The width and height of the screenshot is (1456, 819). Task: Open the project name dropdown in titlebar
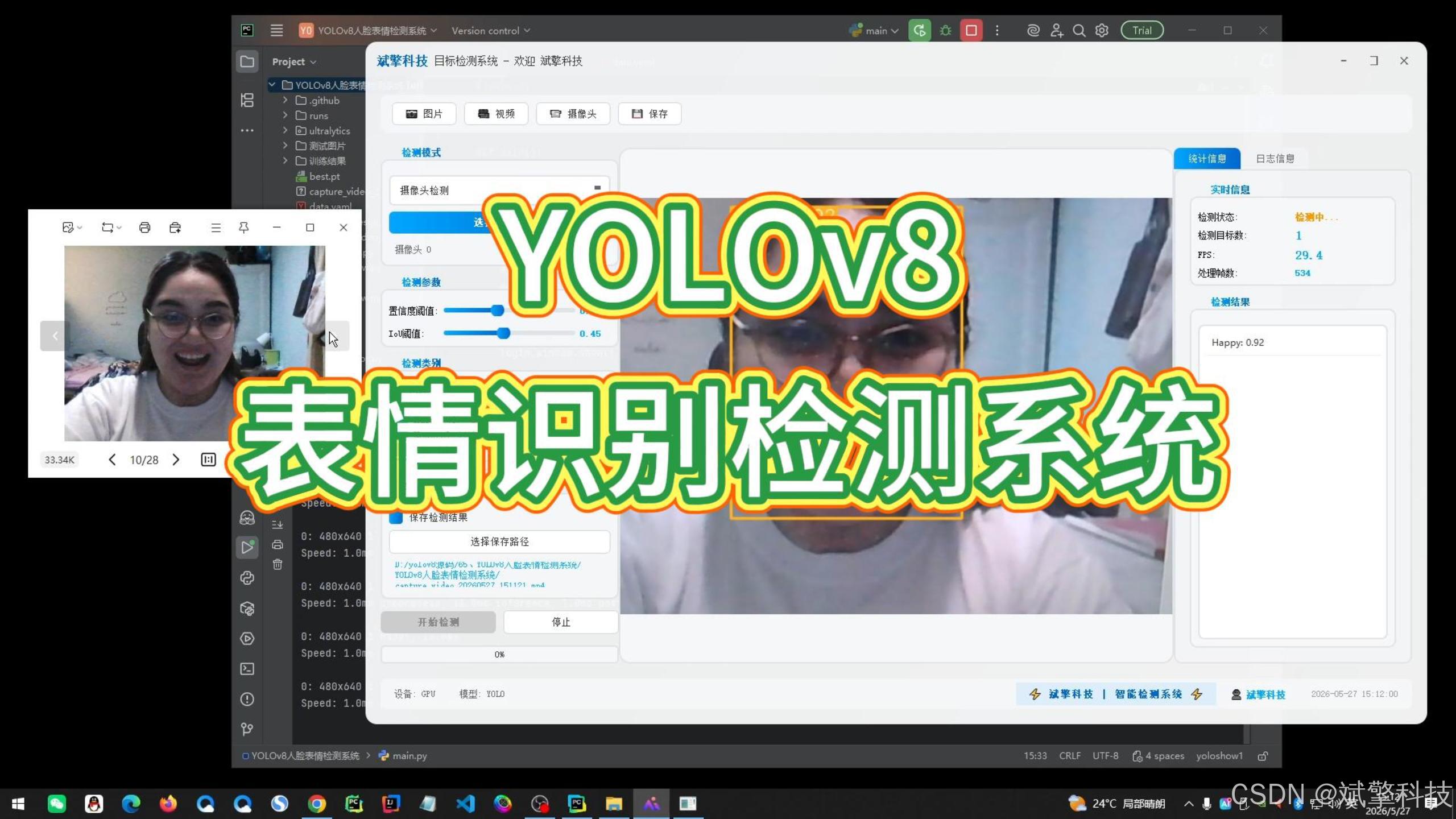368,31
